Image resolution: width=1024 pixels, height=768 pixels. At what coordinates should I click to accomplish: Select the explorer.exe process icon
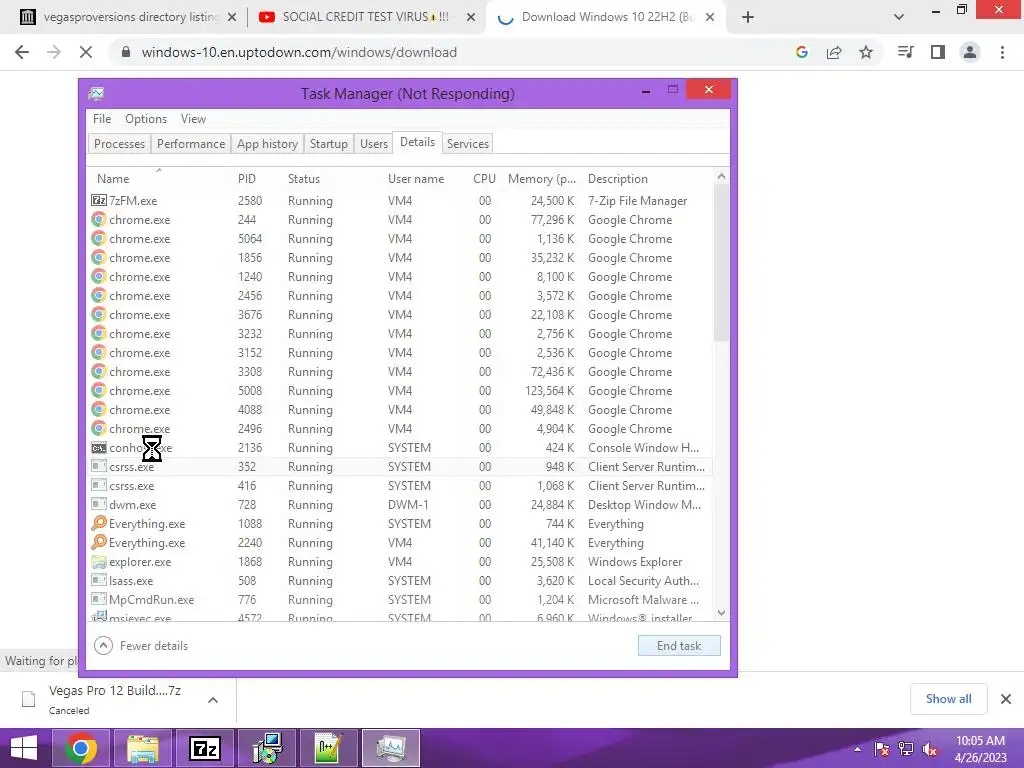coord(99,562)
